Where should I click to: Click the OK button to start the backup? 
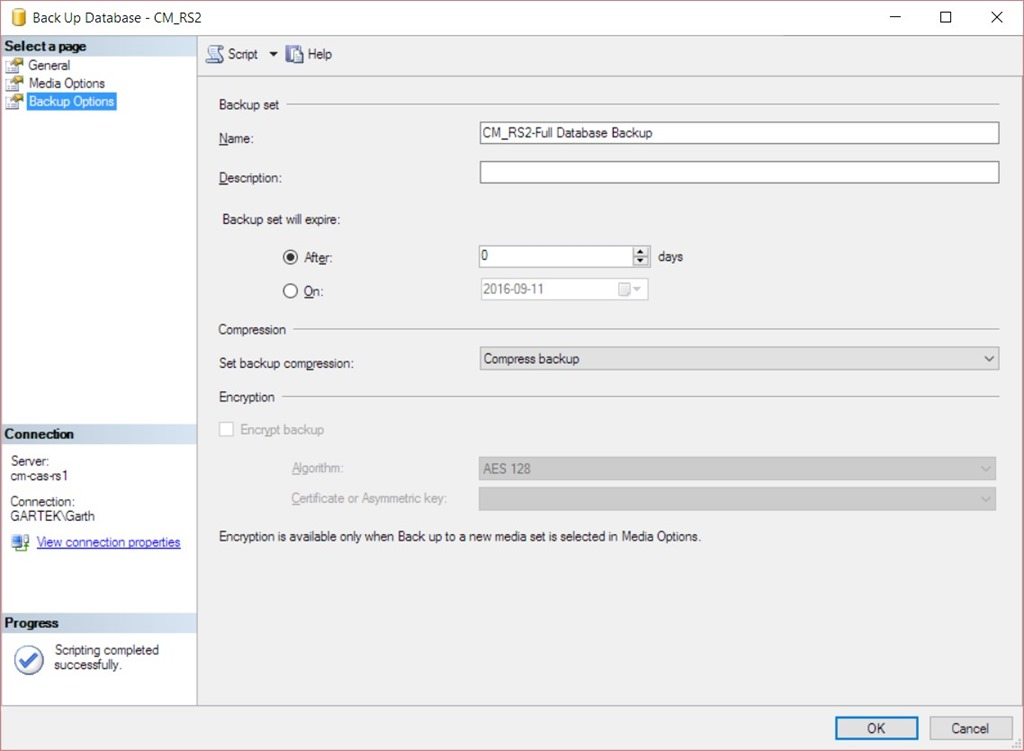tap(875, 728)
